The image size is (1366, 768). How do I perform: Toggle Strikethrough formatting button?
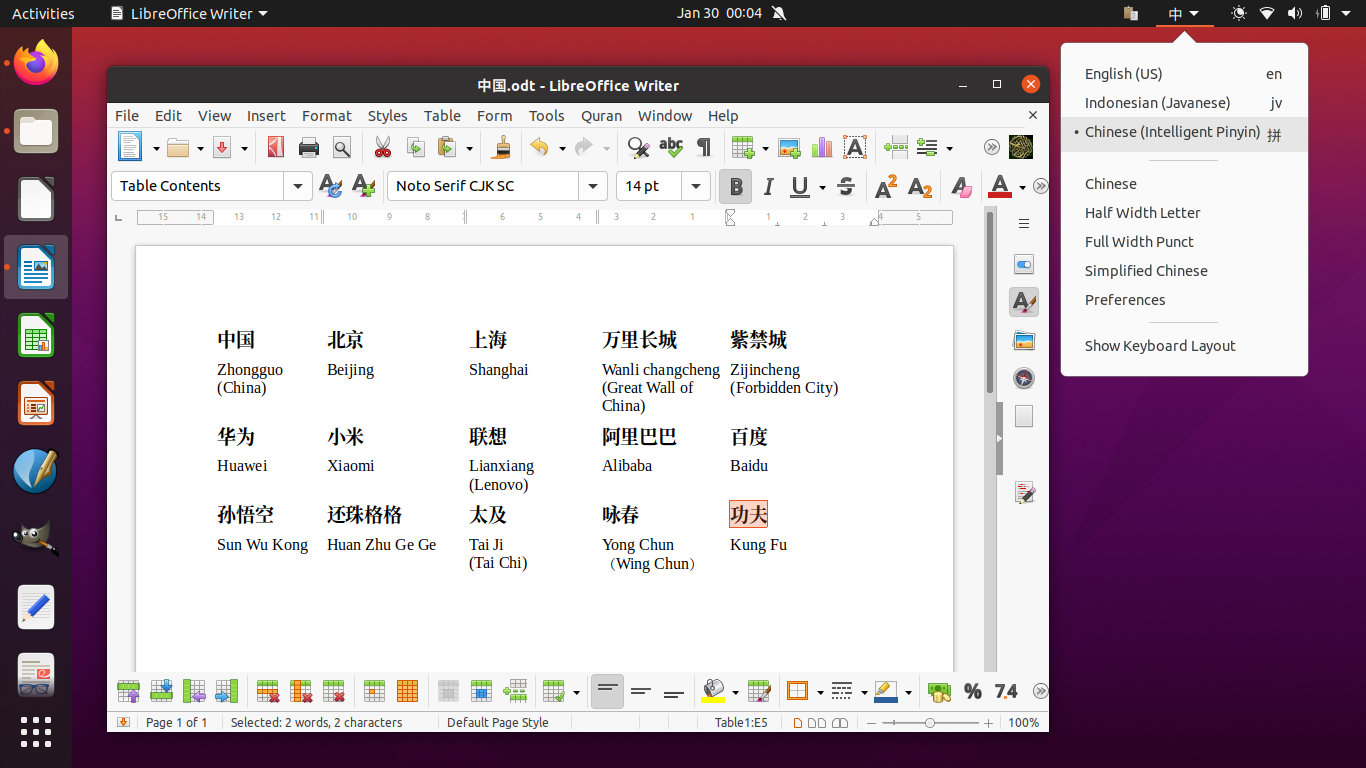click(x=846, y=186)
